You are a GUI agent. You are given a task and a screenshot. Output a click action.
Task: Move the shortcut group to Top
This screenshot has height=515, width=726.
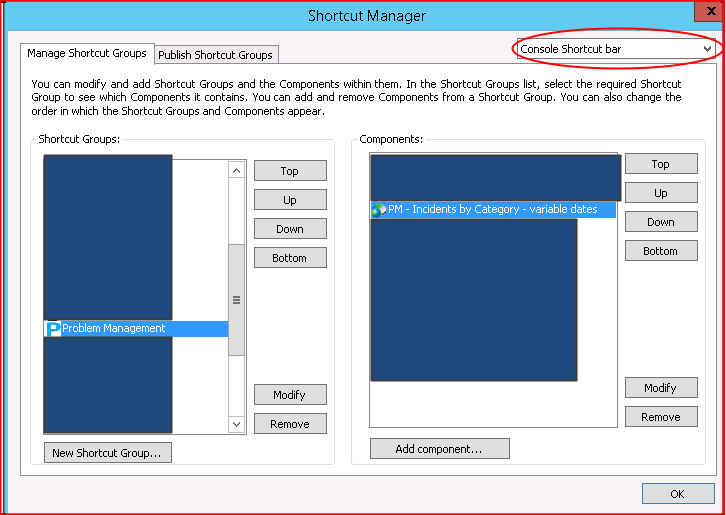pyautogui.click(x=290, y=171)
